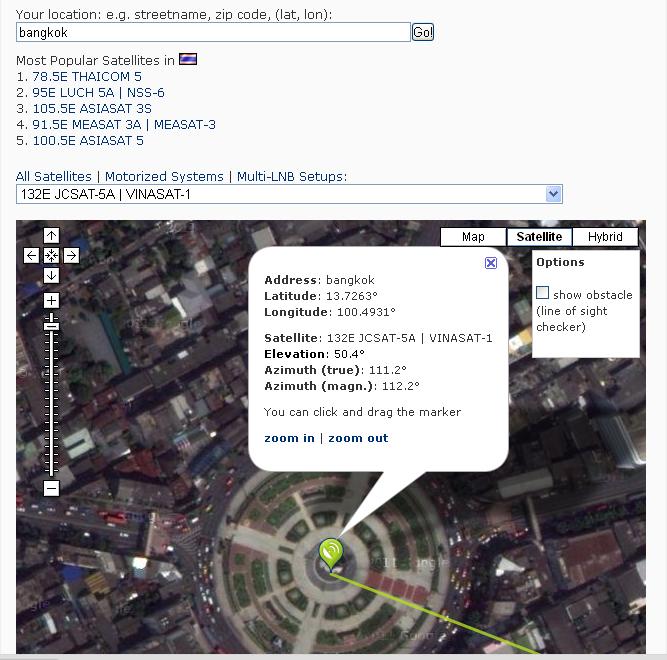
Task: Open 78.5E THAICOM 5 link
Action: (87, 77)
